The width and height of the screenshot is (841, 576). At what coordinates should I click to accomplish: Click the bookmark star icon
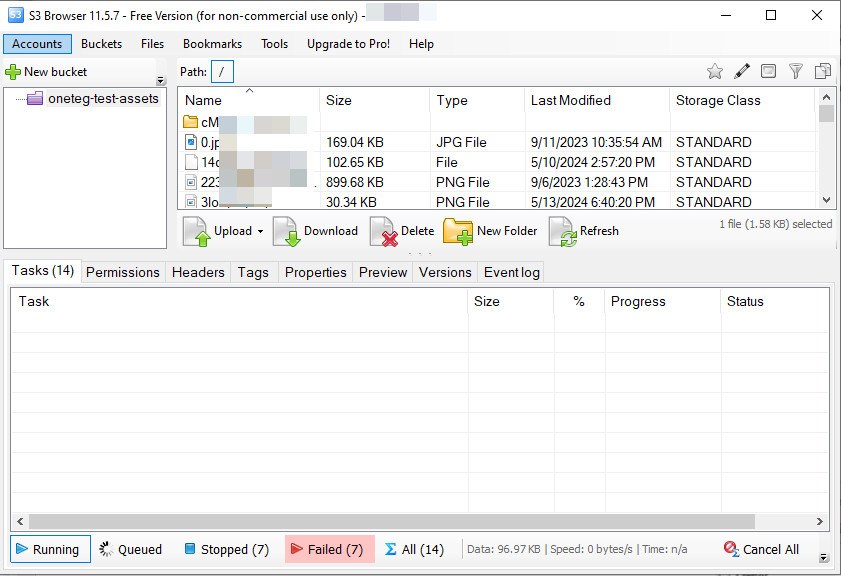click(x=714, y=71)
